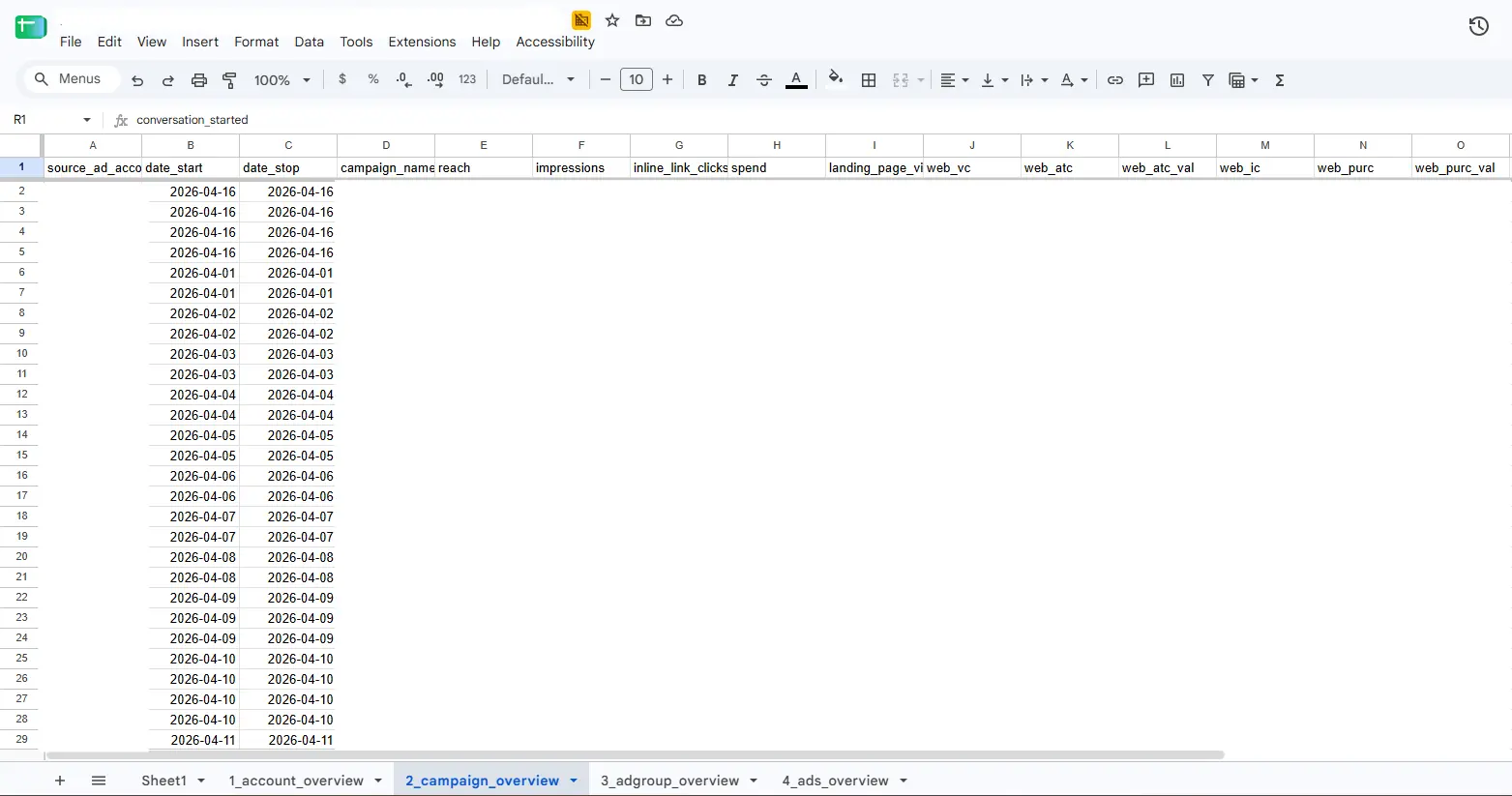Increase decimal places
This screenshot has height=796, width=1512.
pos(435,79)
